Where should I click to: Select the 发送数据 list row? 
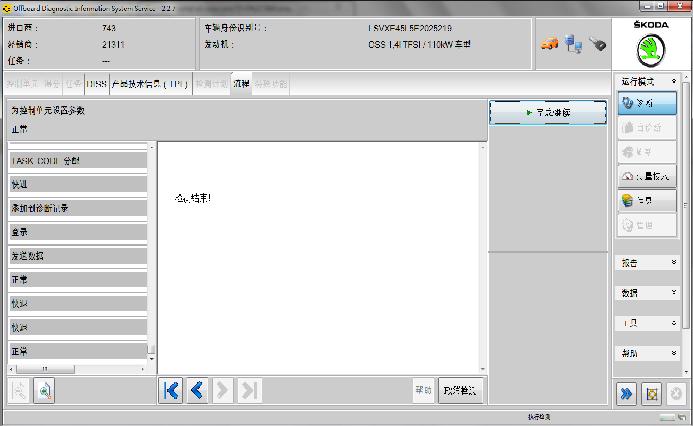(x=78, y=256)
